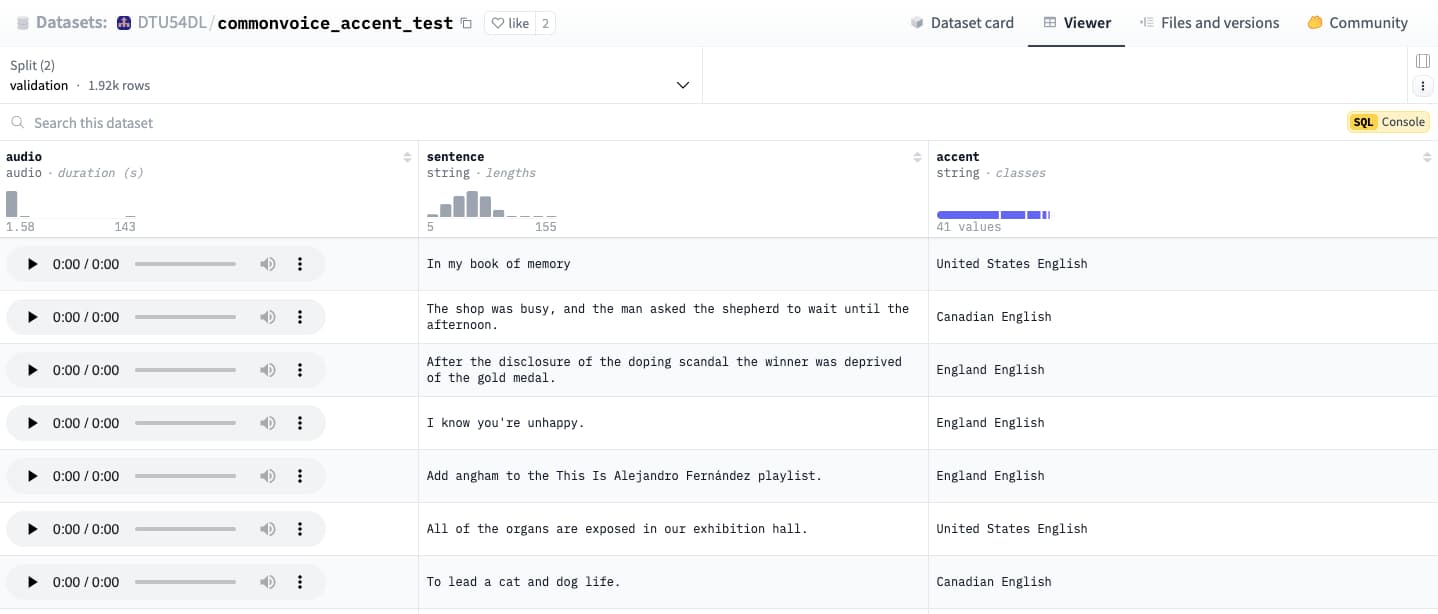This screenshot has height=614, width=1438.
Task: Open the vertical options menu below the panel icon
Action: click(1423, 85)
